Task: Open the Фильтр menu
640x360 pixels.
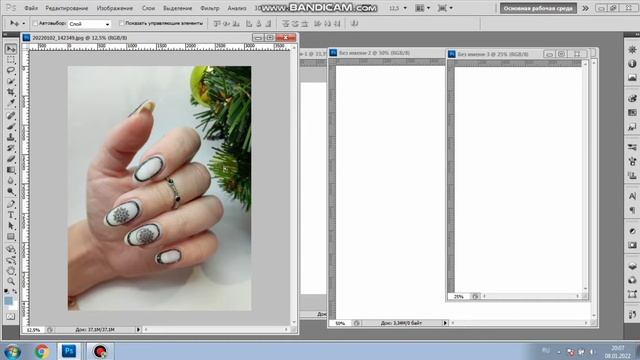Action: (x=210, y=8)
